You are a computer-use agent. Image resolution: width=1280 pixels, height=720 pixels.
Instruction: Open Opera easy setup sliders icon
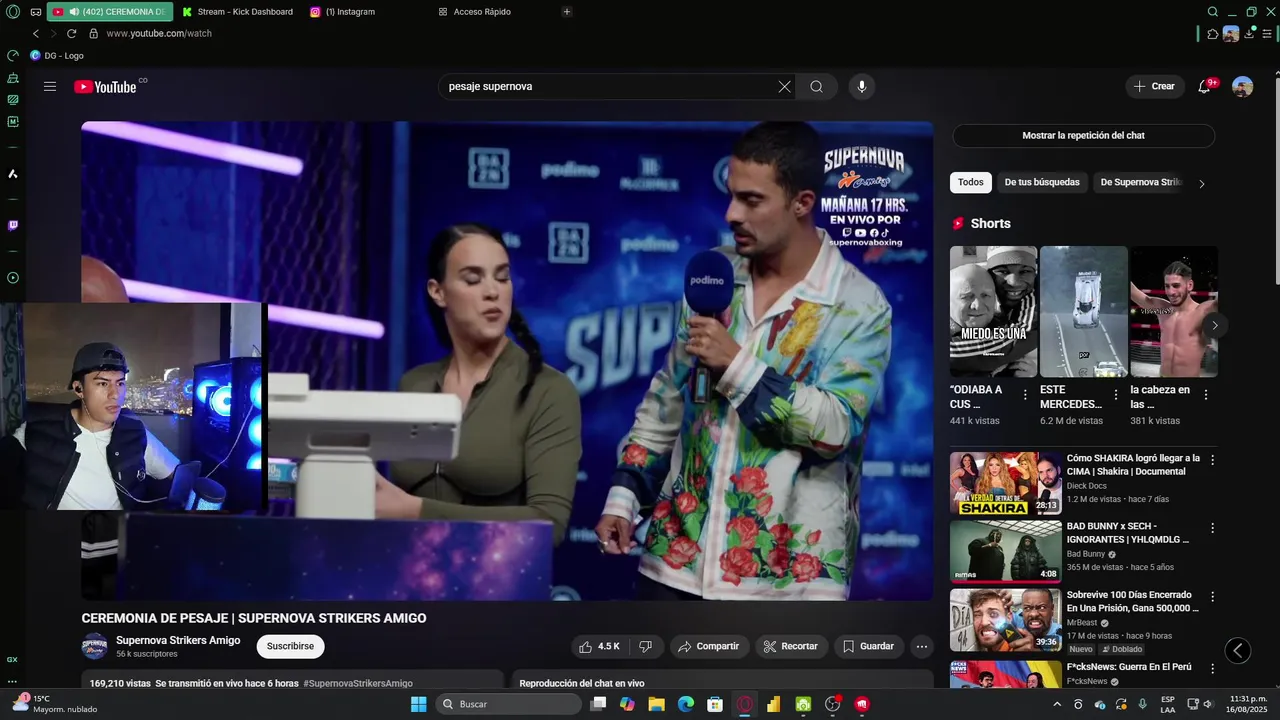(1267, 34)
